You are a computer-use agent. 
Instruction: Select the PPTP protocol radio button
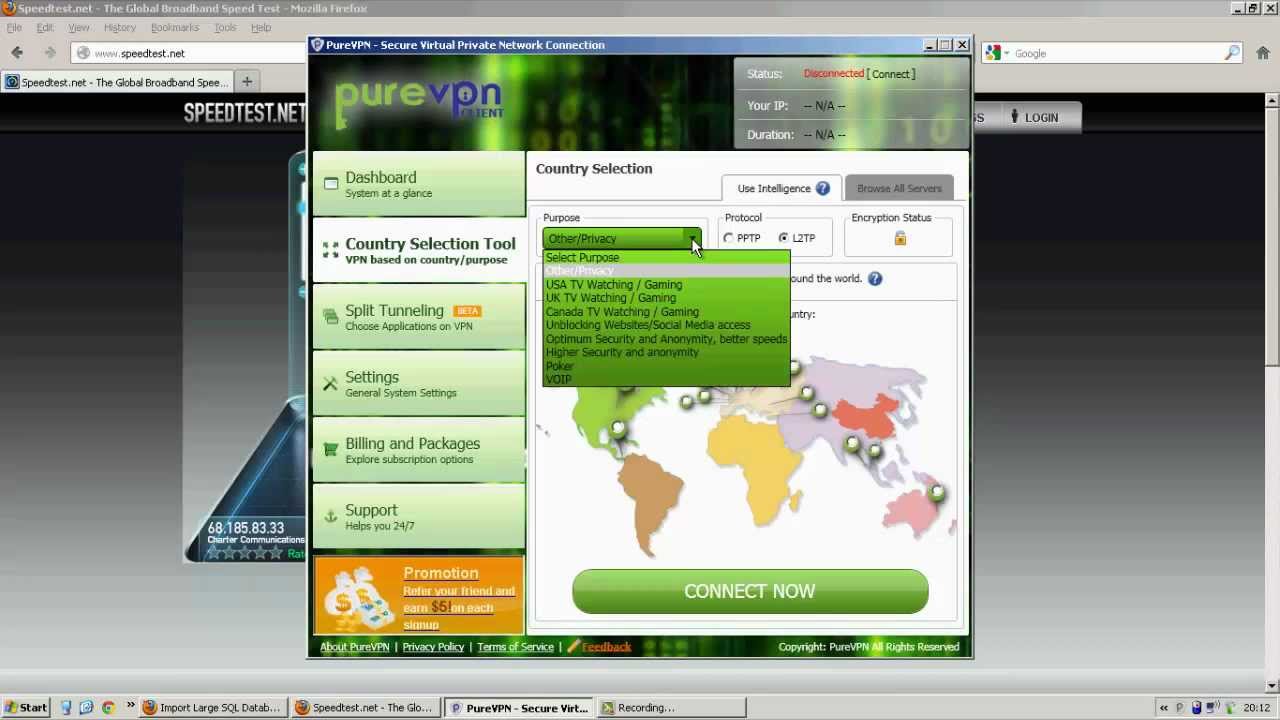(x=728, y=238)
